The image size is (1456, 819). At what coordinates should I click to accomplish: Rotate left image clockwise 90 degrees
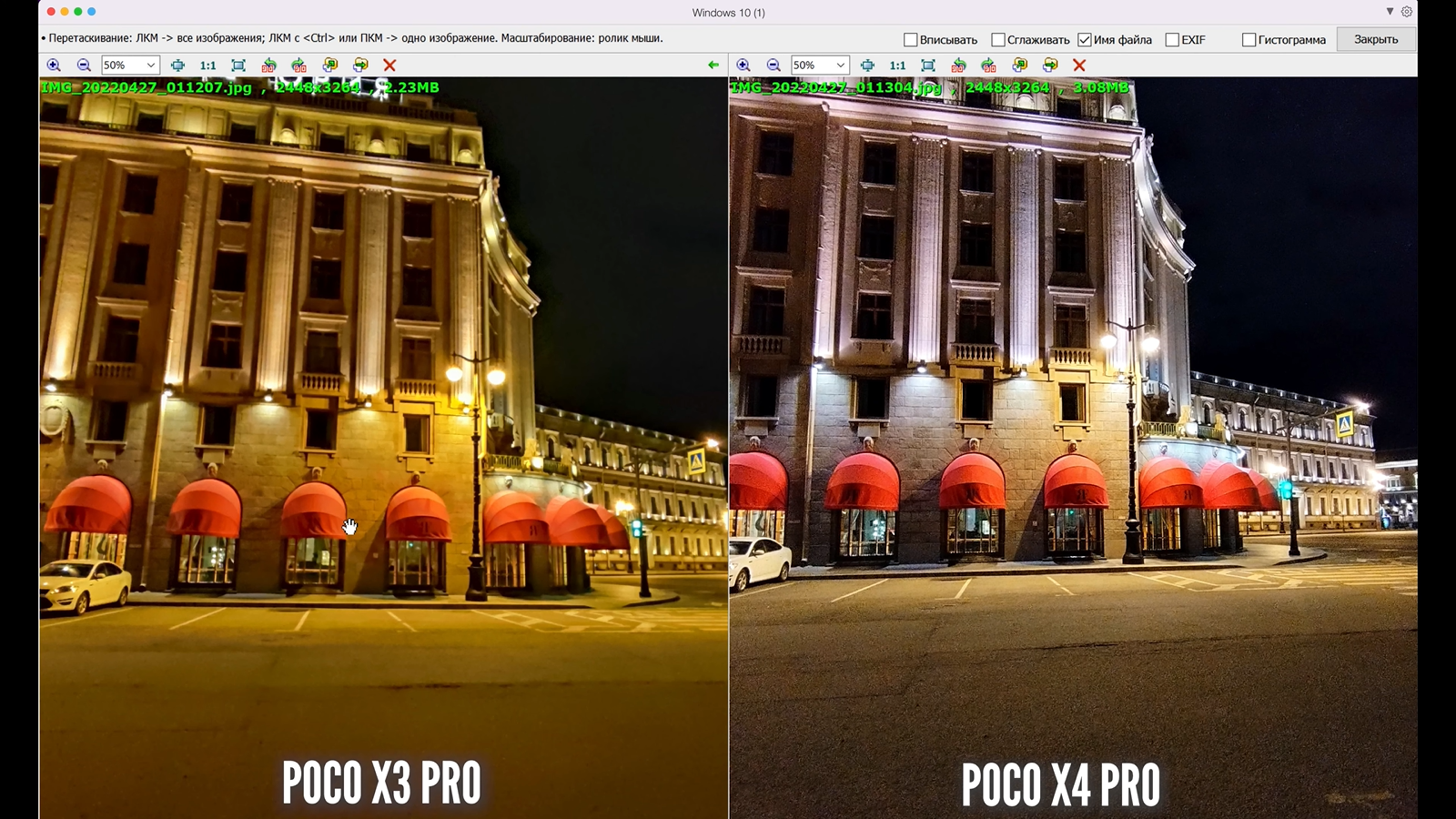point(298,66)
